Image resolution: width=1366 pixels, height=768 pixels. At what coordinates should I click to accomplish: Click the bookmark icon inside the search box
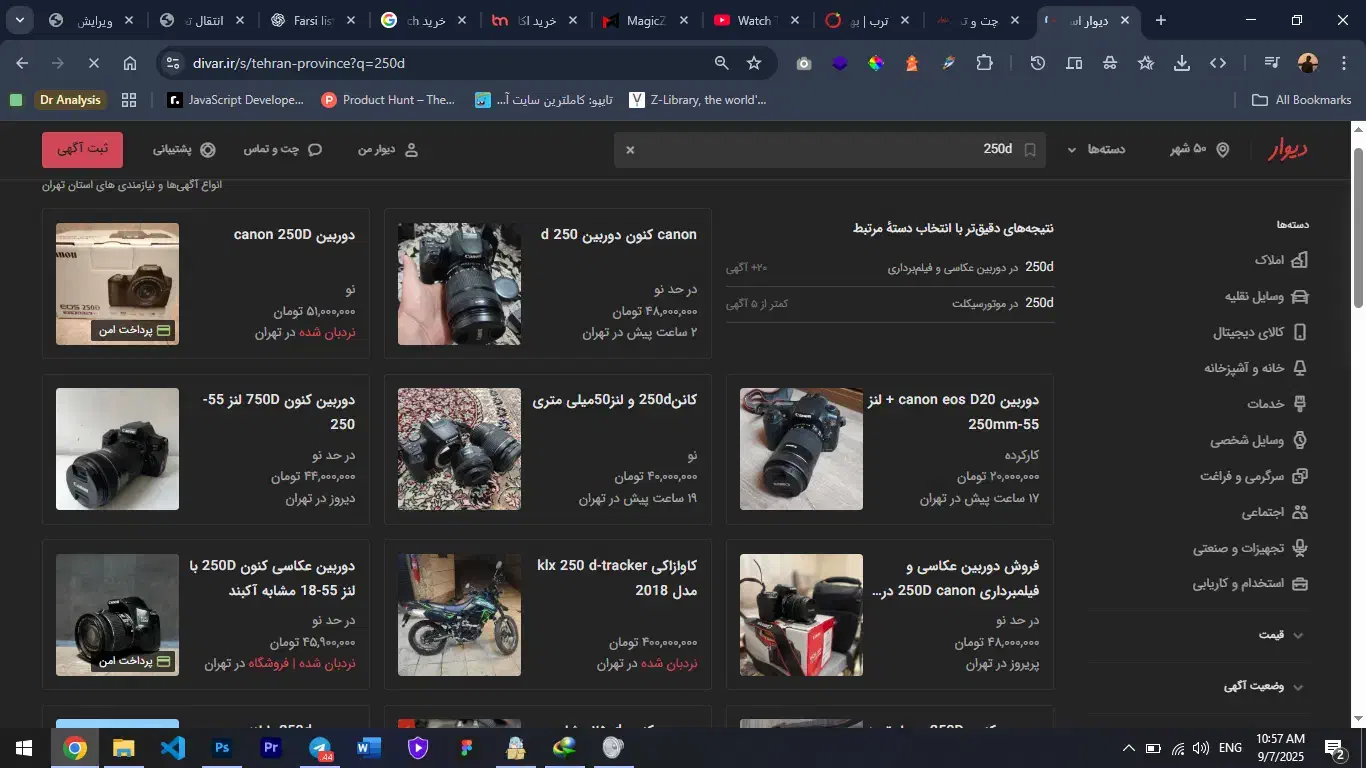click(1030, 150)
